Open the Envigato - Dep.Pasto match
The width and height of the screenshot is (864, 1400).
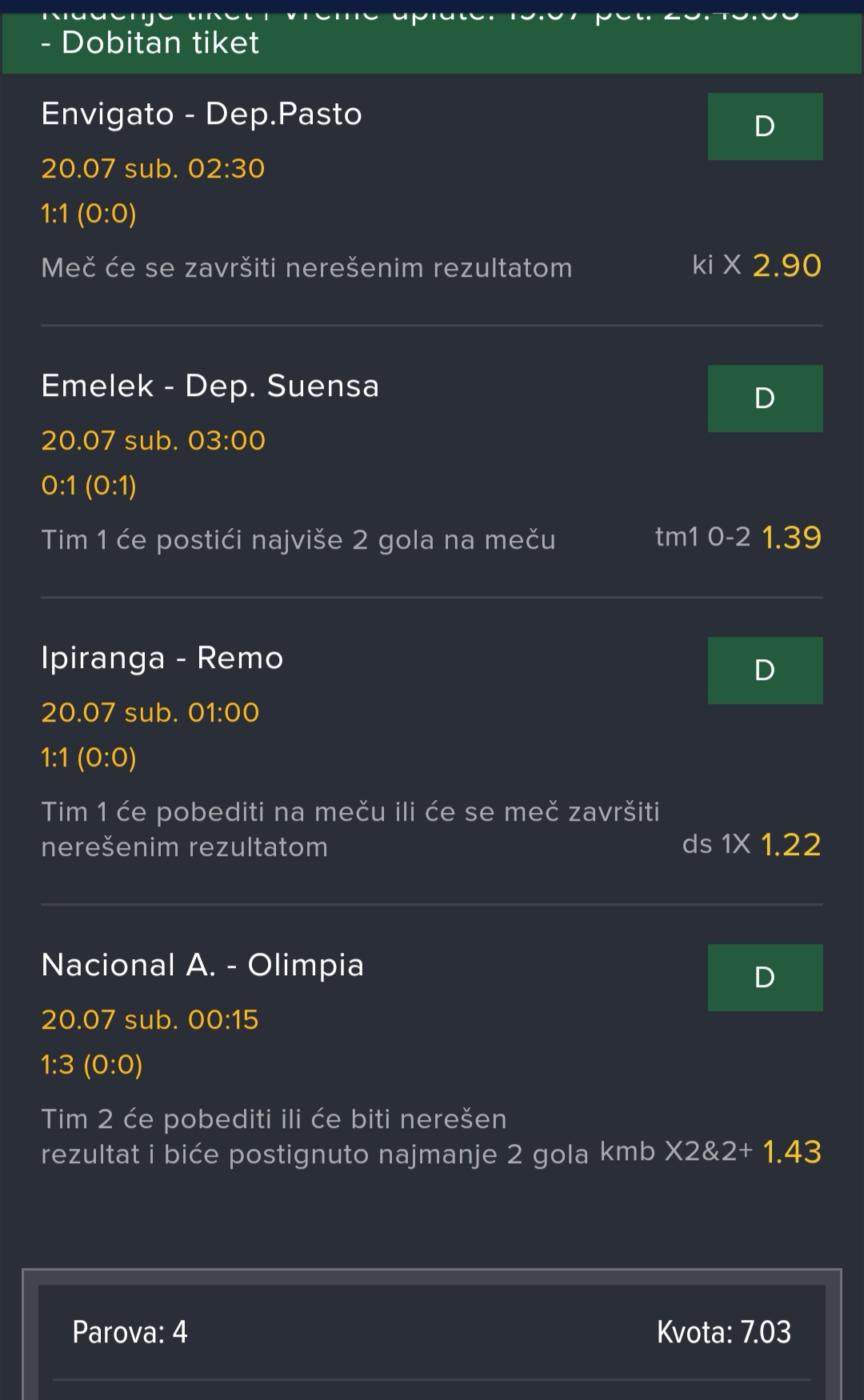pos(202,114)
